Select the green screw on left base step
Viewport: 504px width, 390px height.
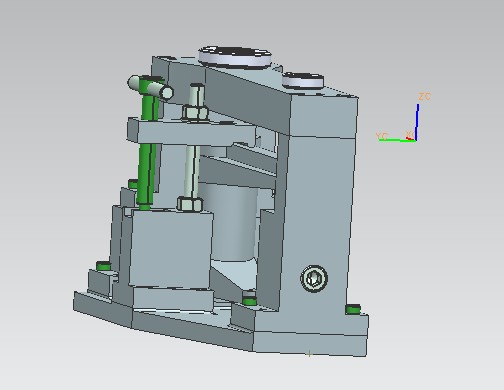pyautogui.click(x=104, y=266)
